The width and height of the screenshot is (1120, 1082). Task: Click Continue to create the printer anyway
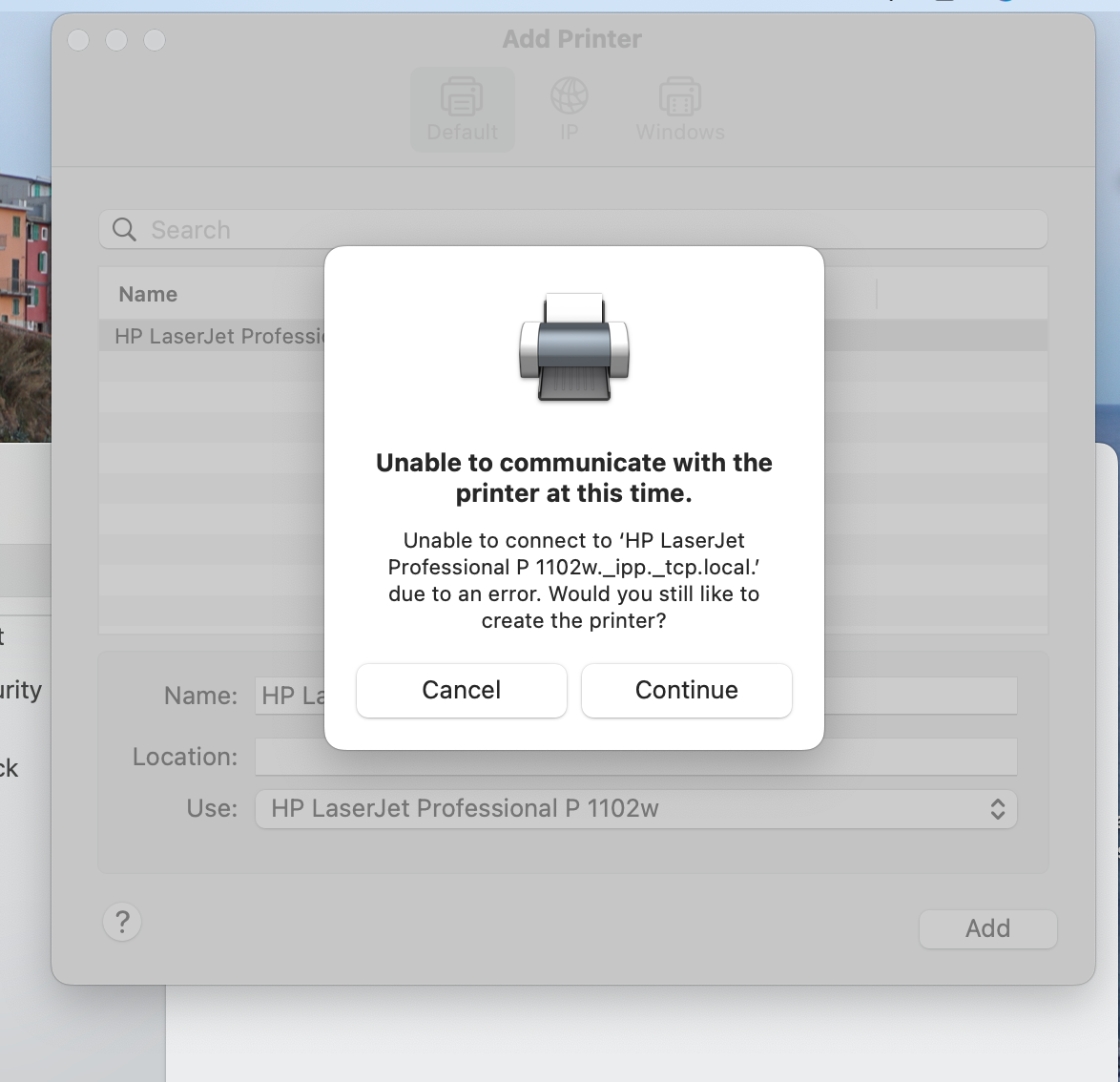tap(687, 690)
